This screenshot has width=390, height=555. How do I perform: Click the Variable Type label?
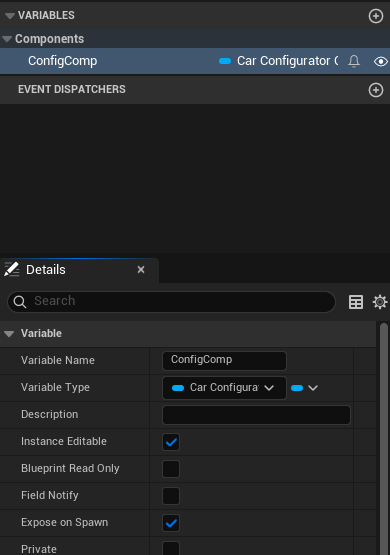tap(55, 388)
